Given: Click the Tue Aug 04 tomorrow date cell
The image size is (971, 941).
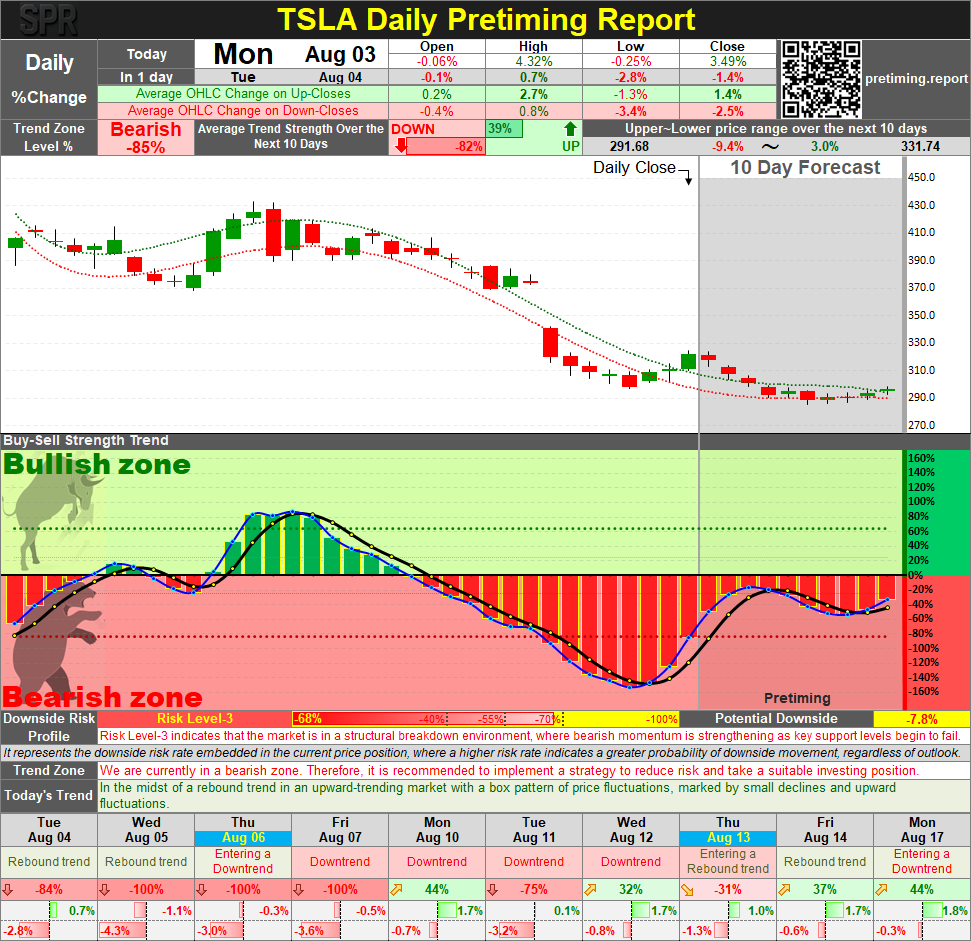Looking at the screenshot, I should 292,77.
